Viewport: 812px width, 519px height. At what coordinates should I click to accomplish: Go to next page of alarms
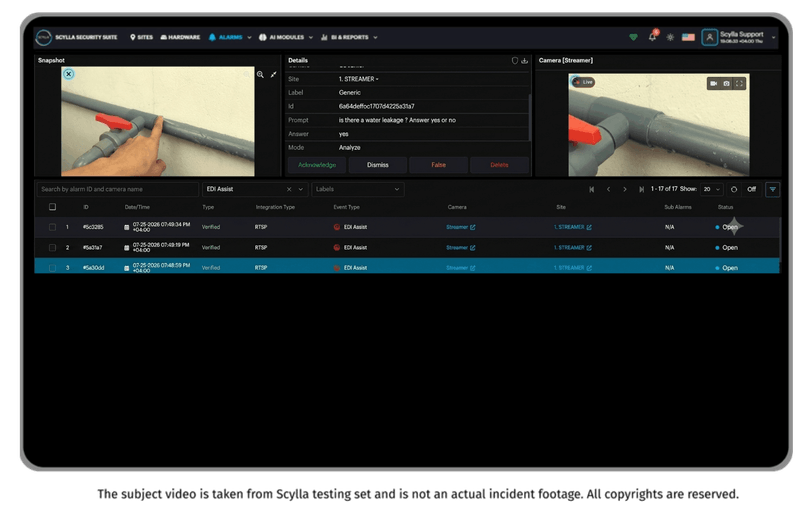click(x=625, y=190)
